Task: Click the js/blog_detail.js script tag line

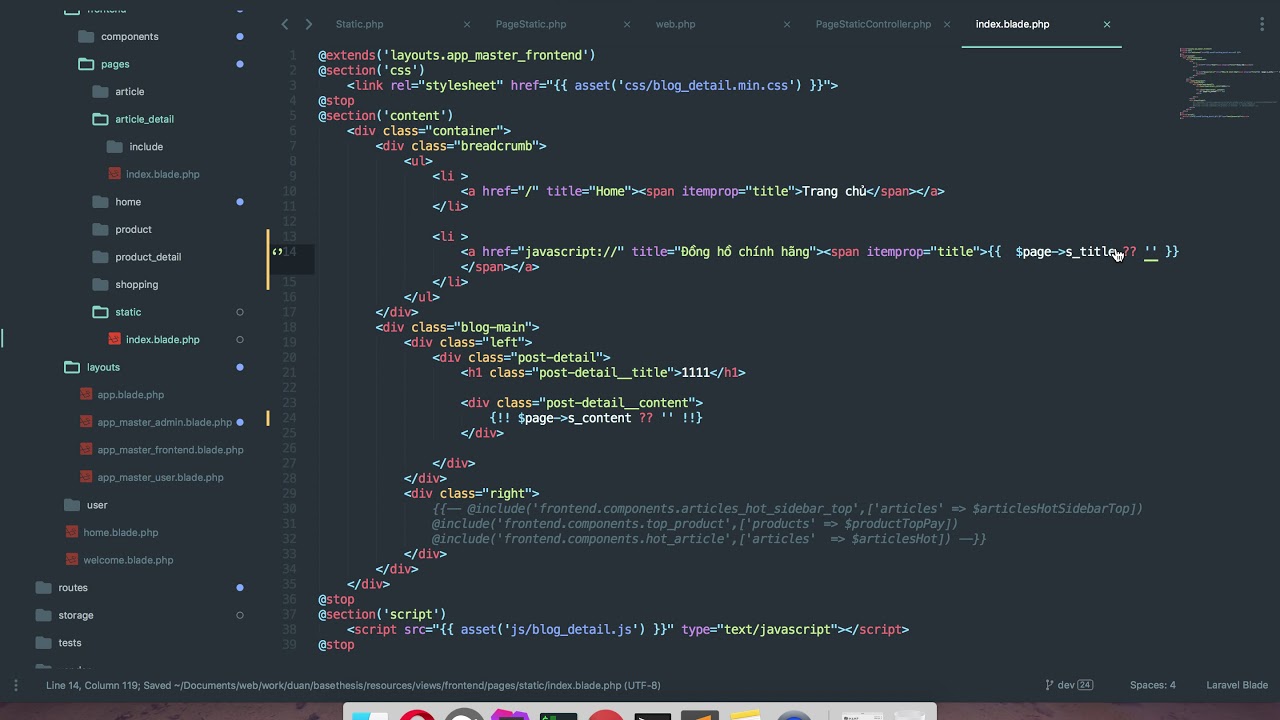Action: [628, 629]
